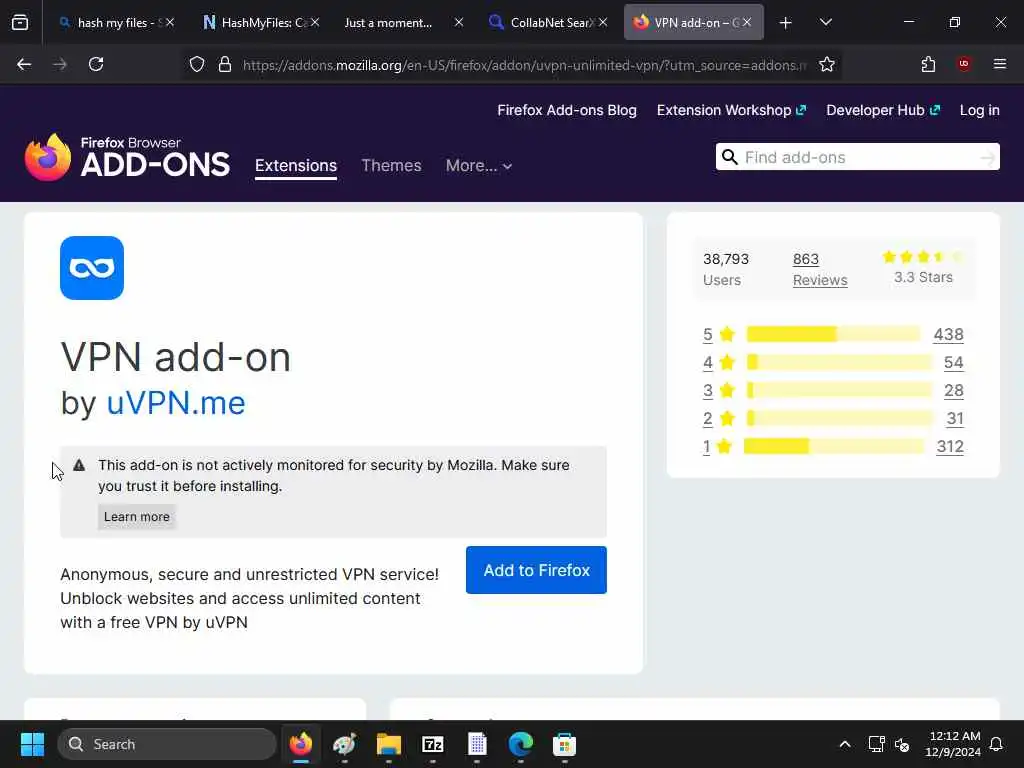1024x768 pixels.
Task: Close the VPN add-on tab
Action: click(746, 22)
